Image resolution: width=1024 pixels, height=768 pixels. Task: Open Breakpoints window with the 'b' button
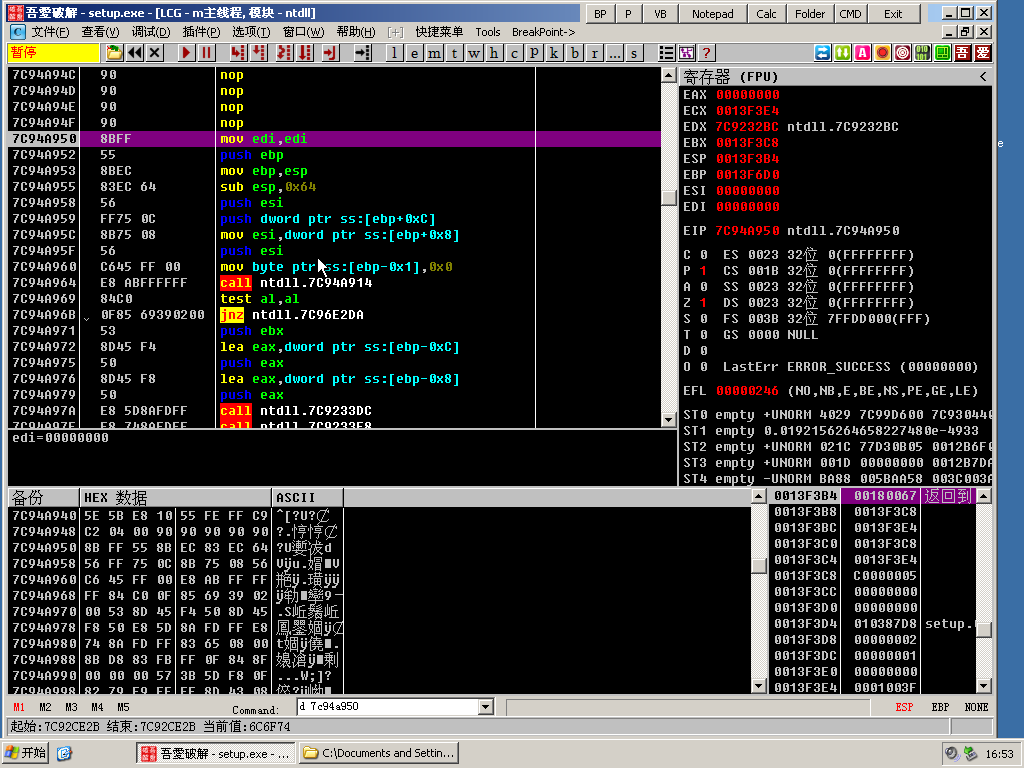point(575,54)
